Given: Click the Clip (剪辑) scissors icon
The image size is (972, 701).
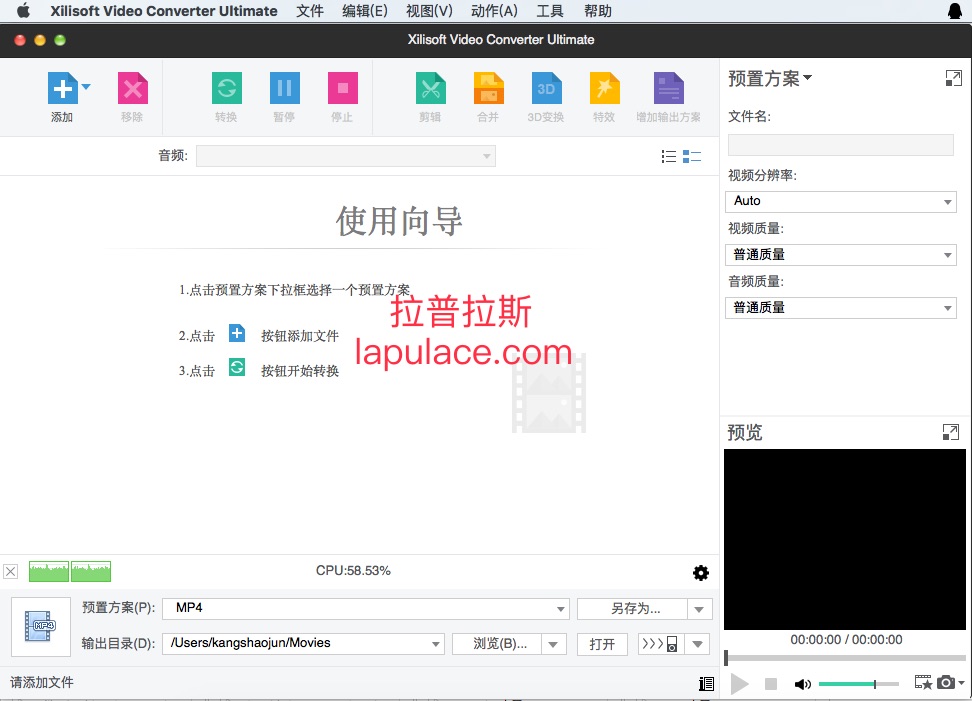Looking at the screenshot, I should coord(430,89).
